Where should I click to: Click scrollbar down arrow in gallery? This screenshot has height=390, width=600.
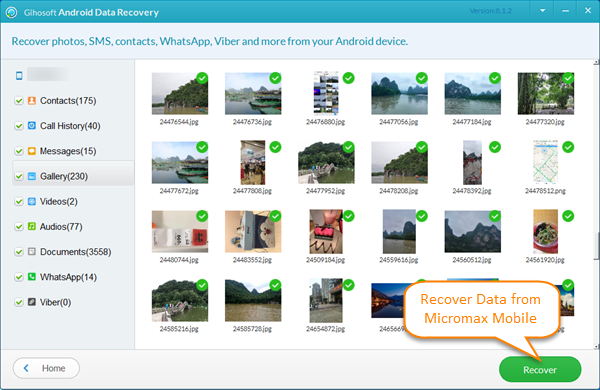tap(596, 346)
